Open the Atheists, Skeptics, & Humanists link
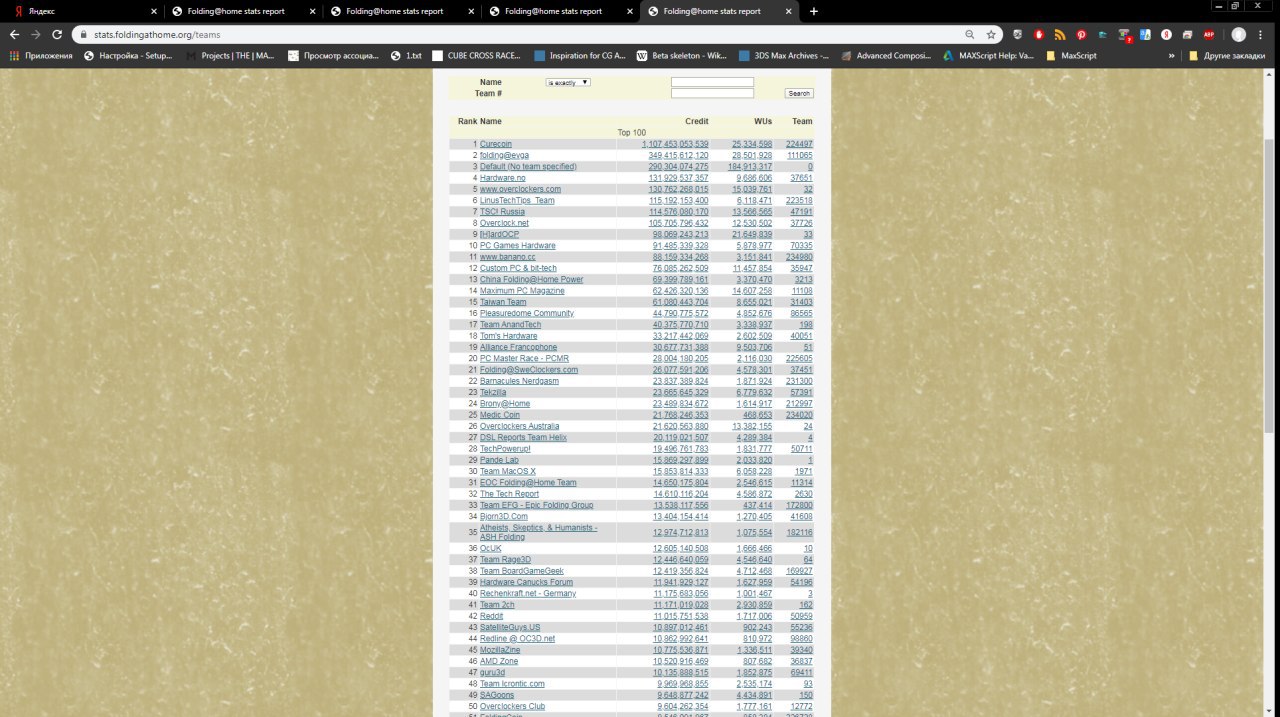Screen dimensions: 1280x717 pos(538,532)
